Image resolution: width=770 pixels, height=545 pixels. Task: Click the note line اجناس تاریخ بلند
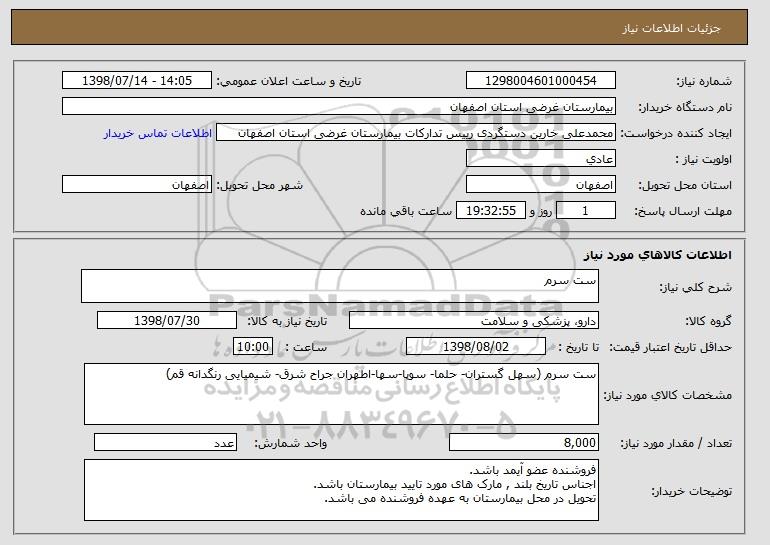click(x=455, y=485)
